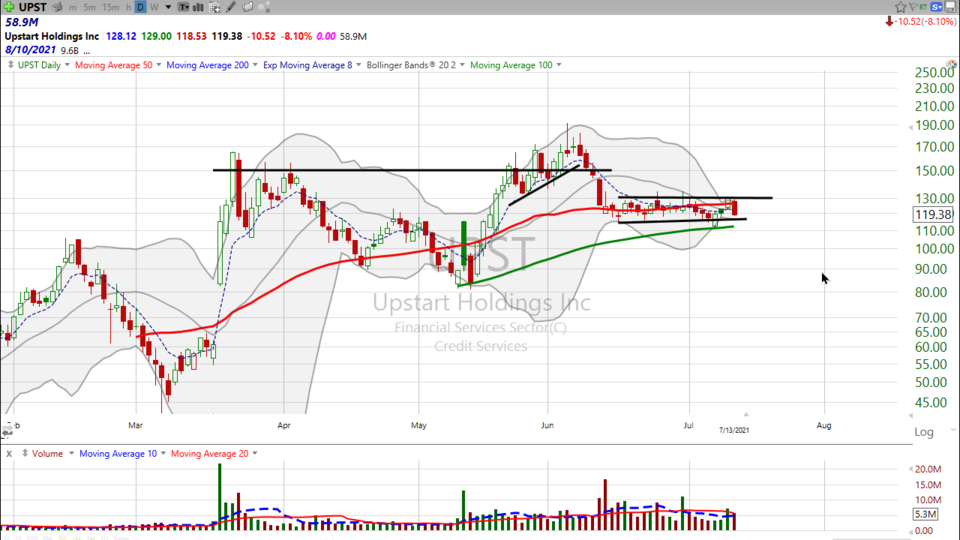The height and width of the screenshot is (540, 960).
Task: Click the 20.0M volume axis label
Action: point(928,469)
